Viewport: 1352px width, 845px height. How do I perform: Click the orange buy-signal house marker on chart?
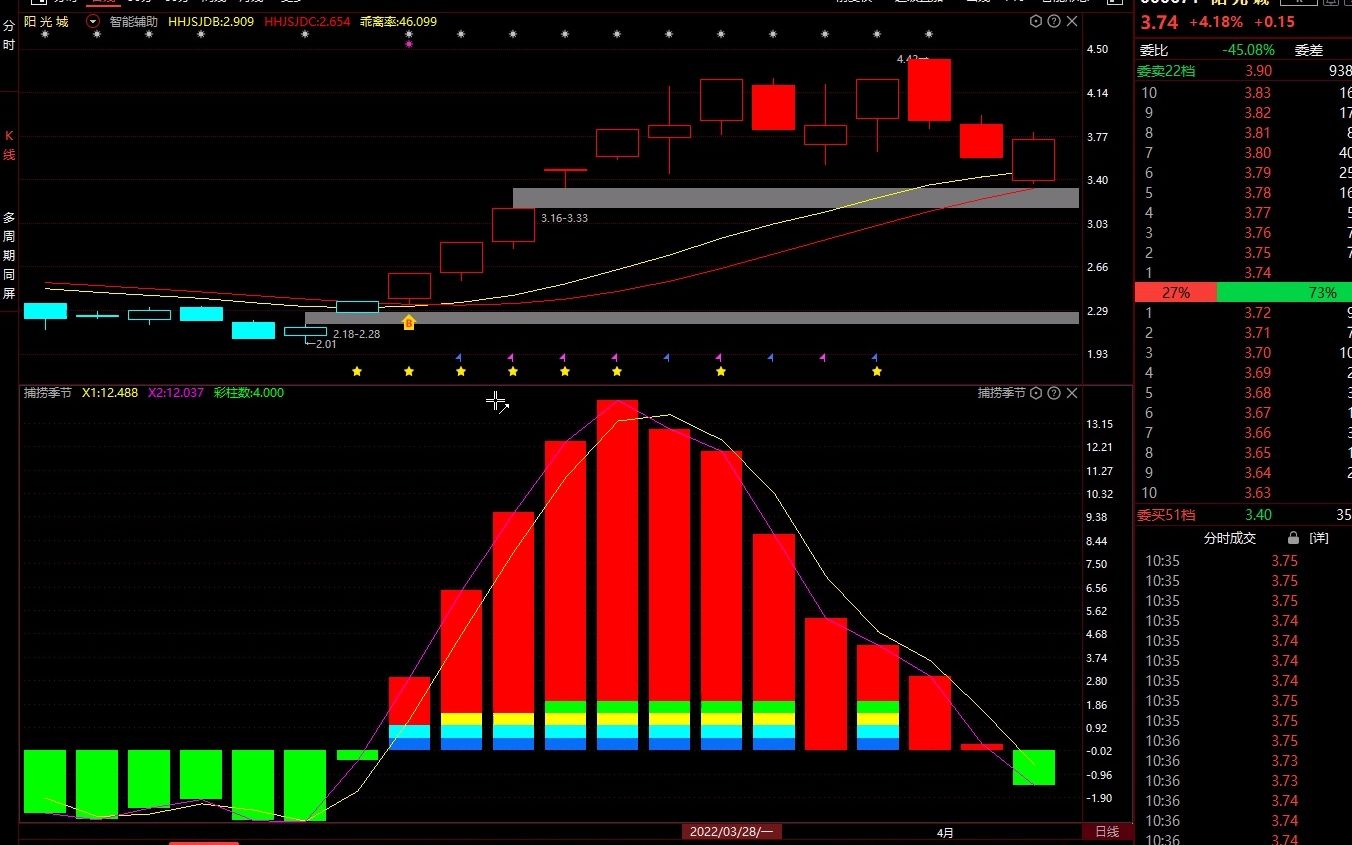408,322
